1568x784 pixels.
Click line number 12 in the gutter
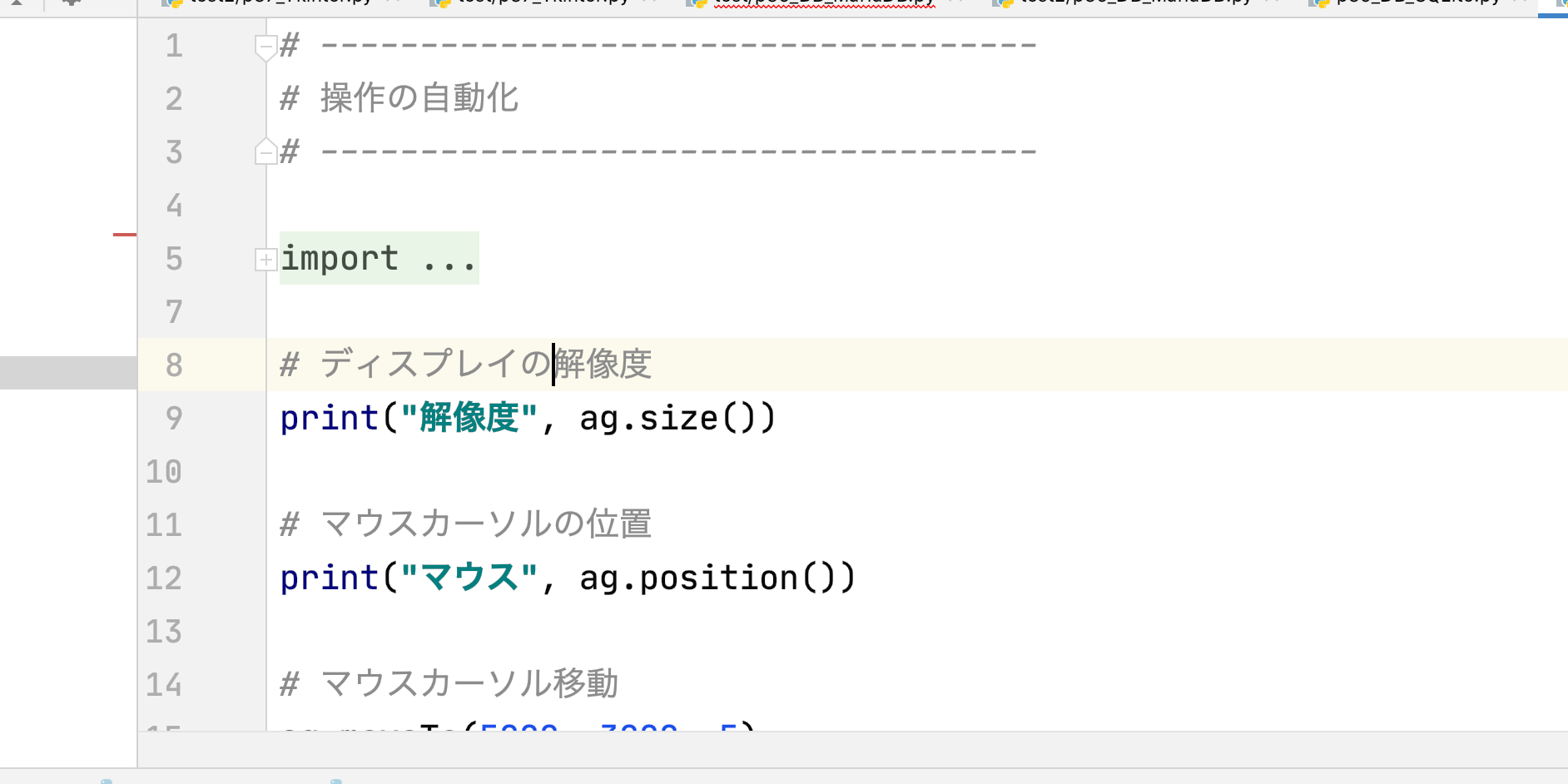(x=164, y=578)
